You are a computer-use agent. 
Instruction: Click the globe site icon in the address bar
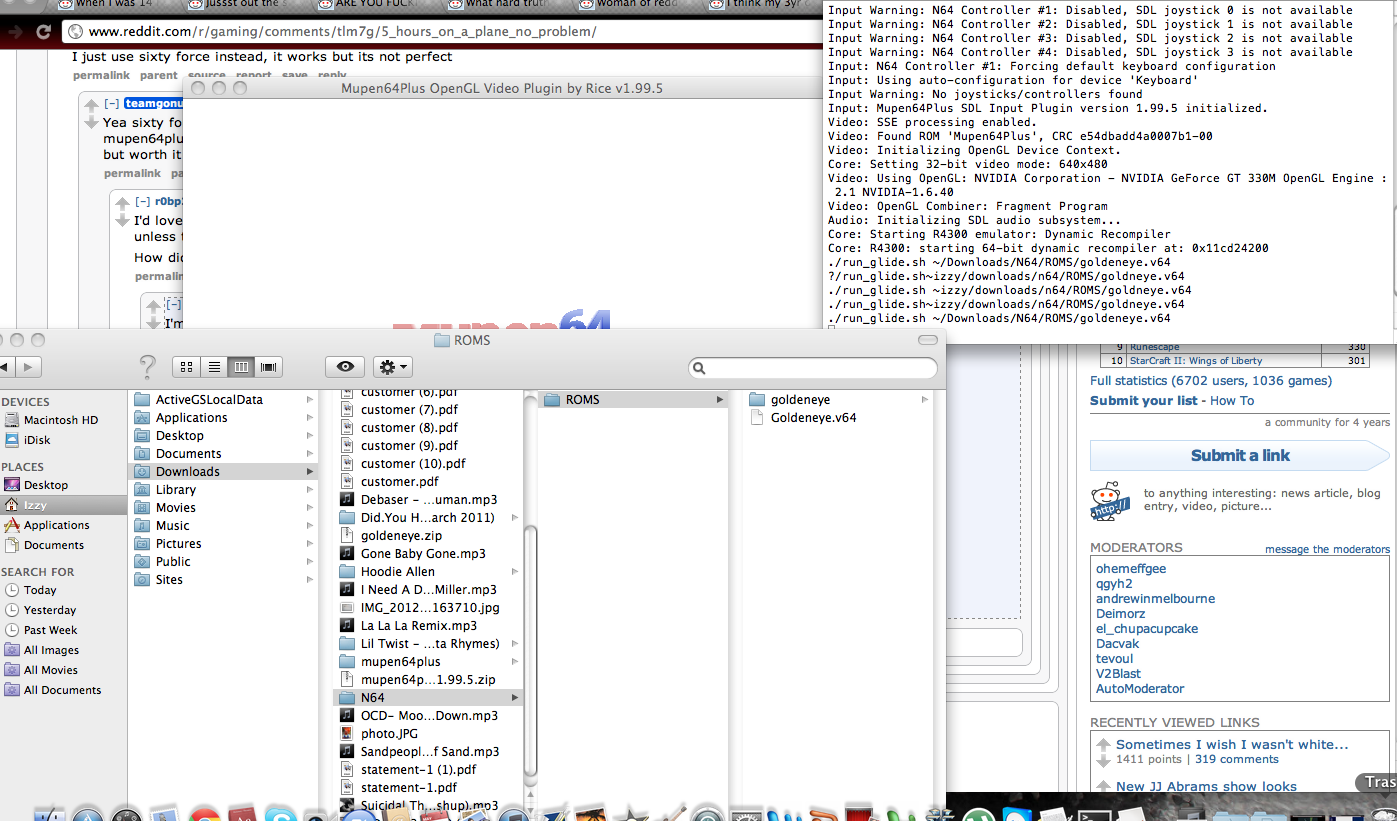tap(76, 32)
